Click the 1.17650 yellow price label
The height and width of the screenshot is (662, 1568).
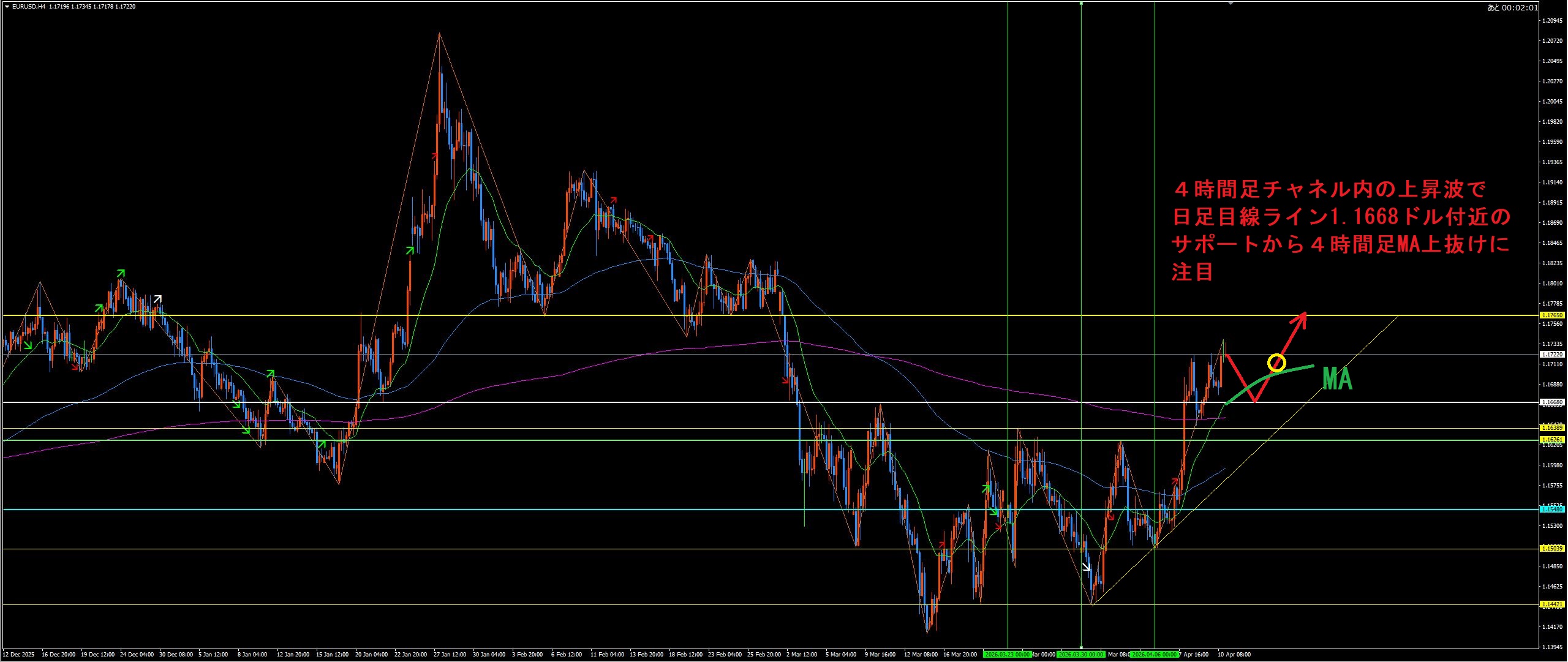[1553, 315]
